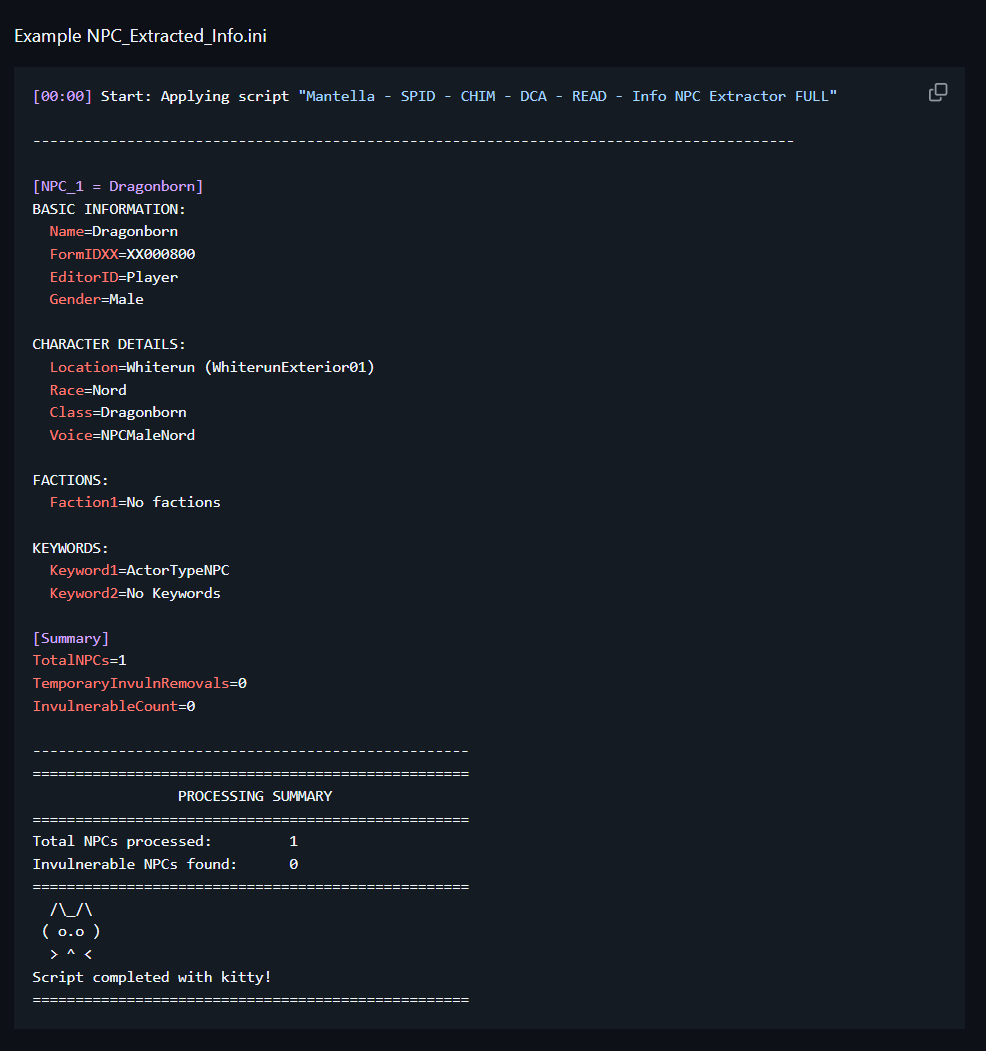Click the Race=Nord line
The height and width of the screenshot is (1051, 986).
(x=88, y=390)
